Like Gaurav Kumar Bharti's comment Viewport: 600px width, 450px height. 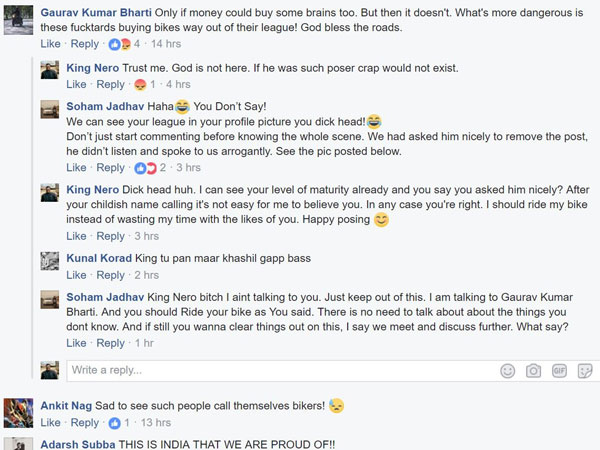tap(50, 44)
